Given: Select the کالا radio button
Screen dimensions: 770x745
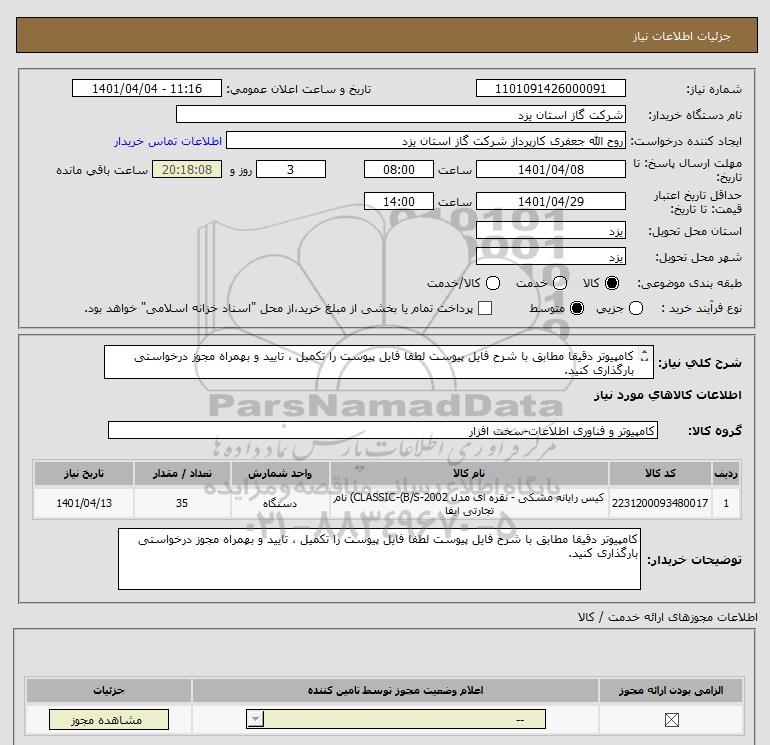Looking at the screenshot, I should click(x=612, y=283).
